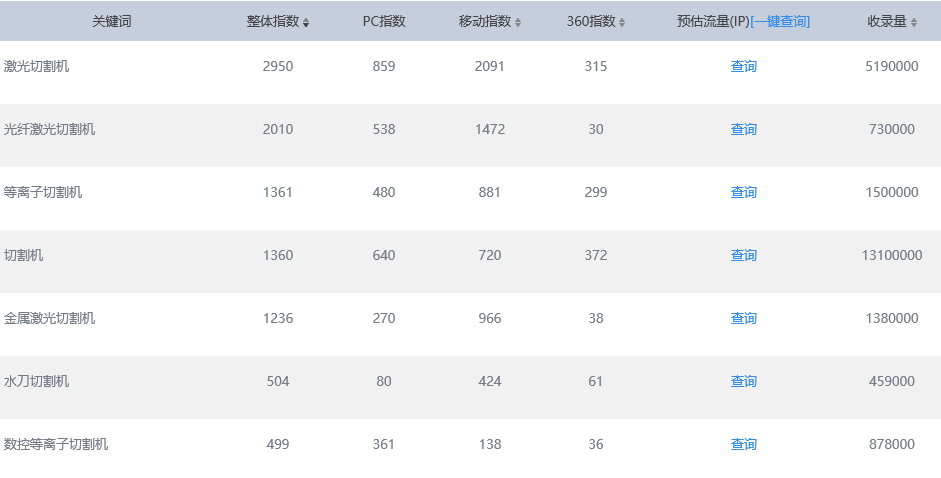941x478 pixels.
Task: Select the 关键词 column header
Action: coord(112,22)
